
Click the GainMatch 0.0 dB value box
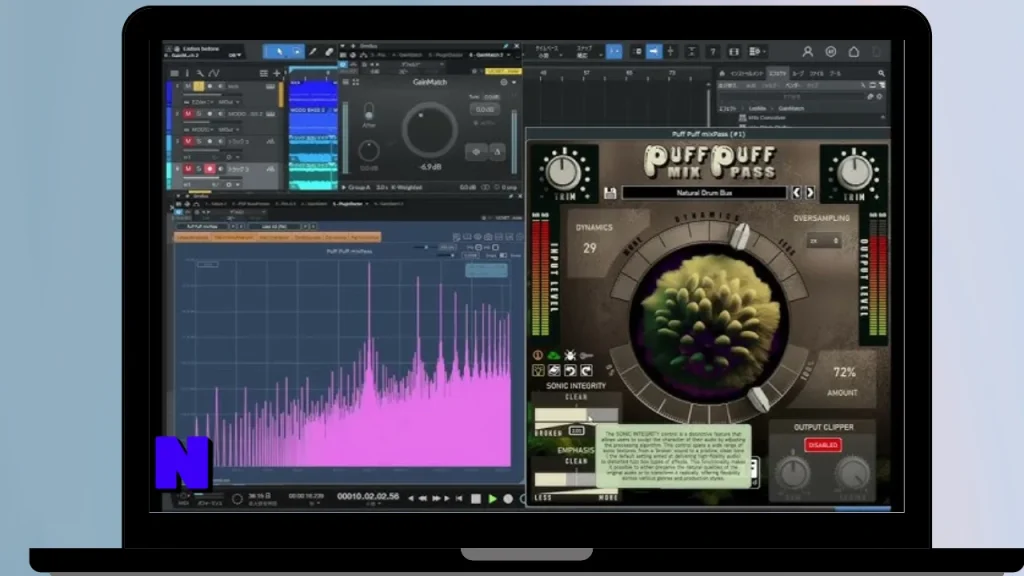(485, 110)
